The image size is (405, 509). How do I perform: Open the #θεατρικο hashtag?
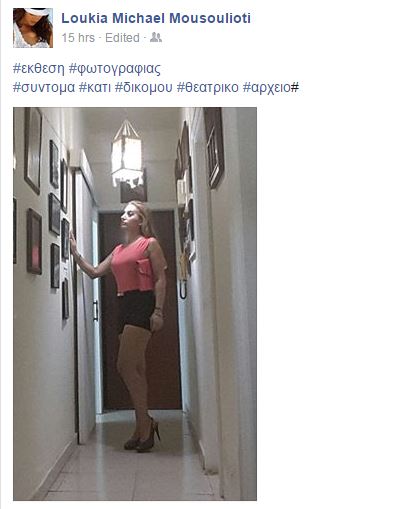pos(207,88)
